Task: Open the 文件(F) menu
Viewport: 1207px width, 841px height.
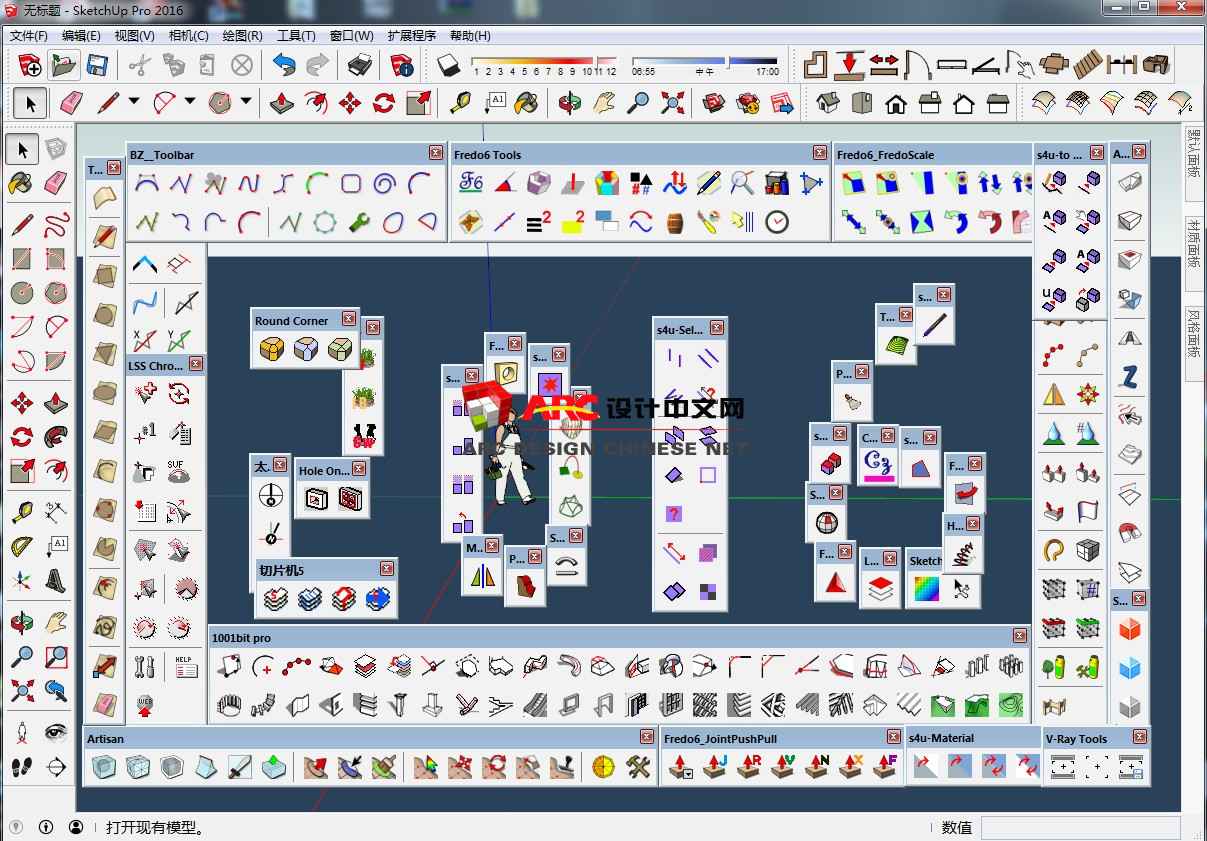Action: tap(29, 35)
